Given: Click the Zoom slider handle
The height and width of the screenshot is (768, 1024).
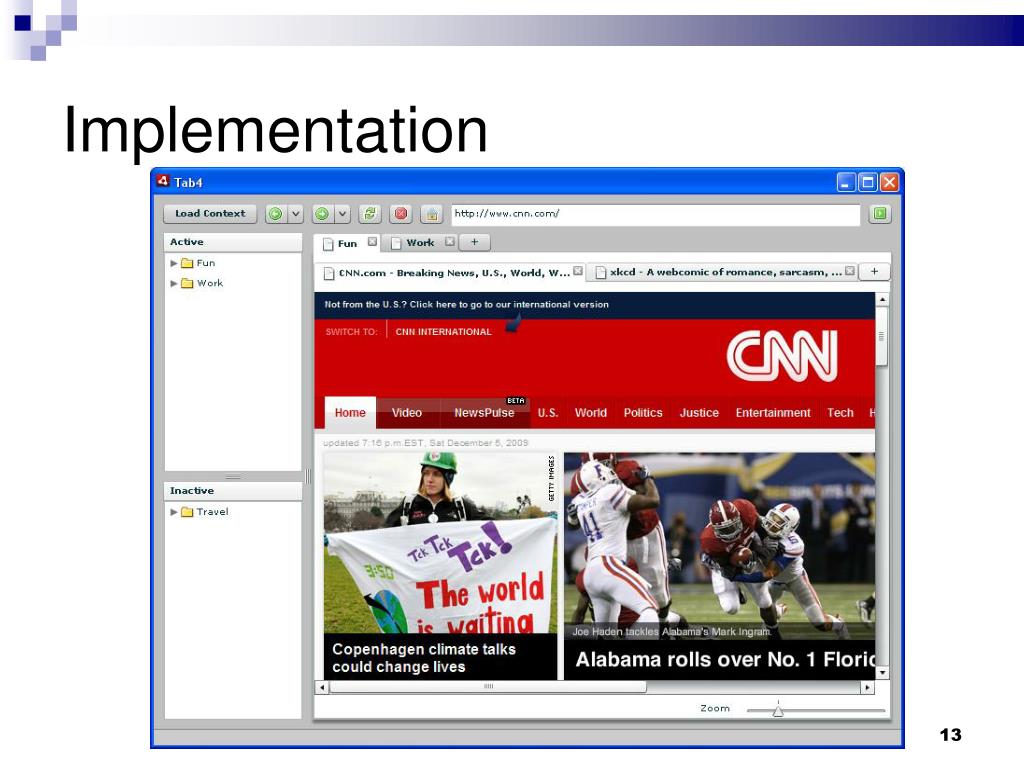Looking at the screenshot, I should click(778, 710).
